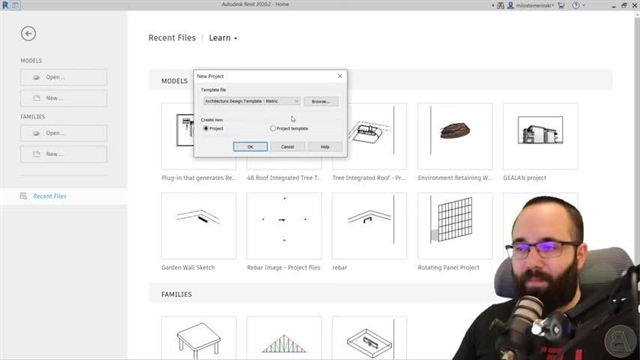Open Help from New Project dialog
The height and width of the screenshot is (360, 640).
pos(325,147)
